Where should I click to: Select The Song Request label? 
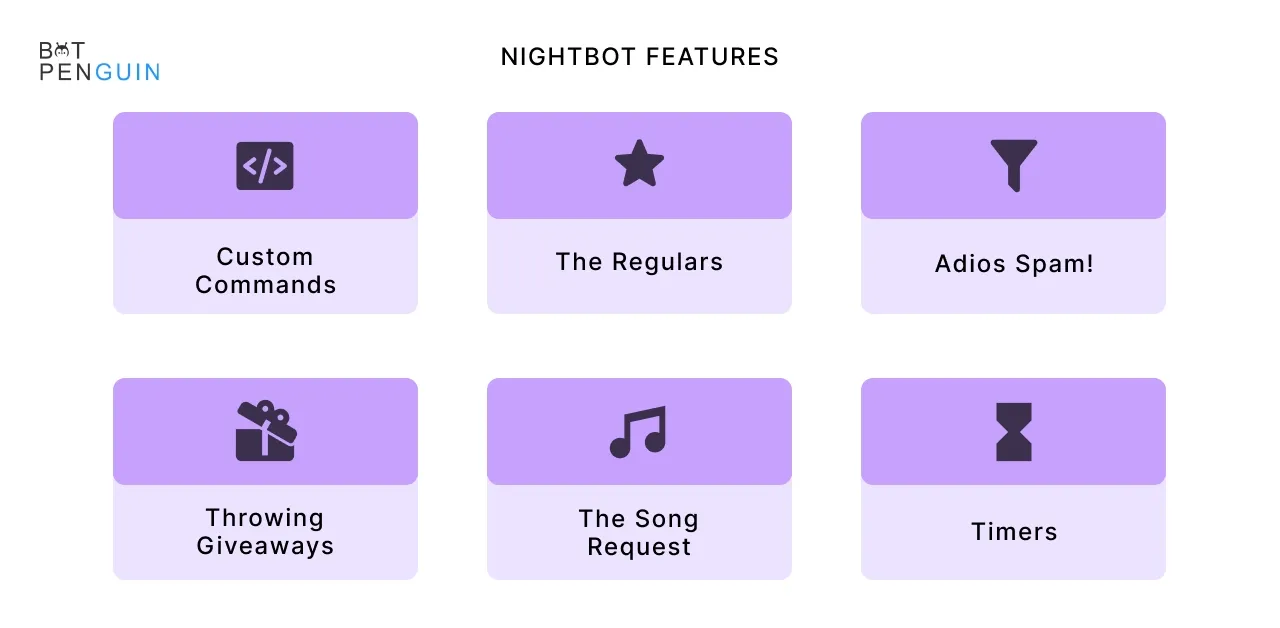(x=639, y=533)
